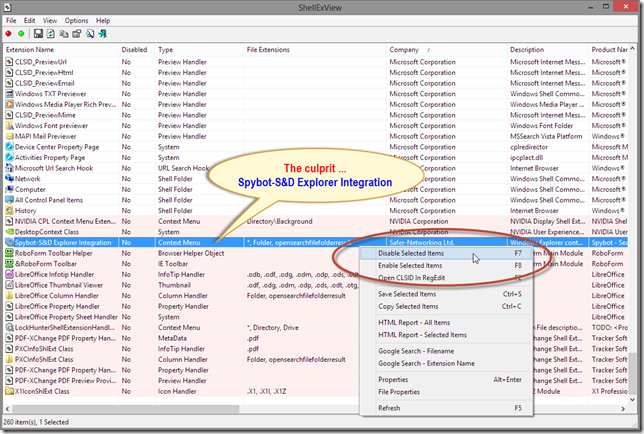644x434 pixels.
Task: Click the properties toolbar icon
Action: tap(75, 33)
